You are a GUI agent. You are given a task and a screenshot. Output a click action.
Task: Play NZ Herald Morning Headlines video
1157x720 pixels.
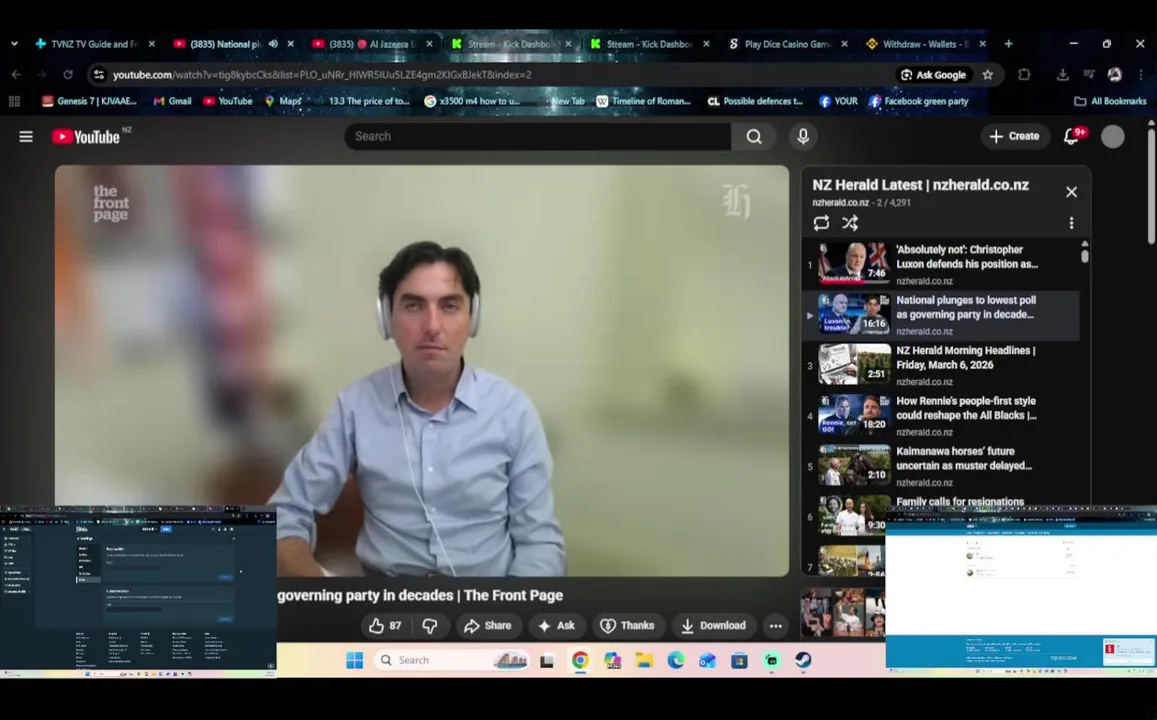(x=942, y=365)
